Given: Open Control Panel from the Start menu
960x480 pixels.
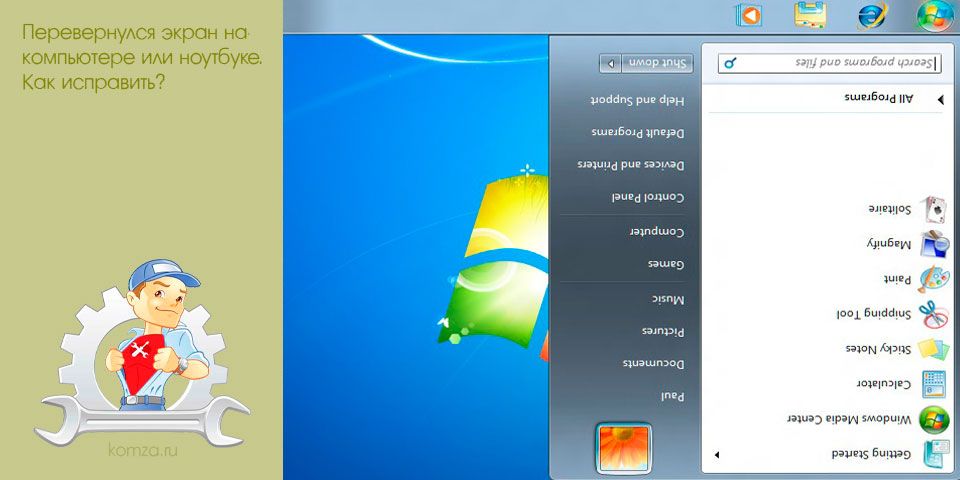Looking at the screenshot, I should click(x=648, y=197).
